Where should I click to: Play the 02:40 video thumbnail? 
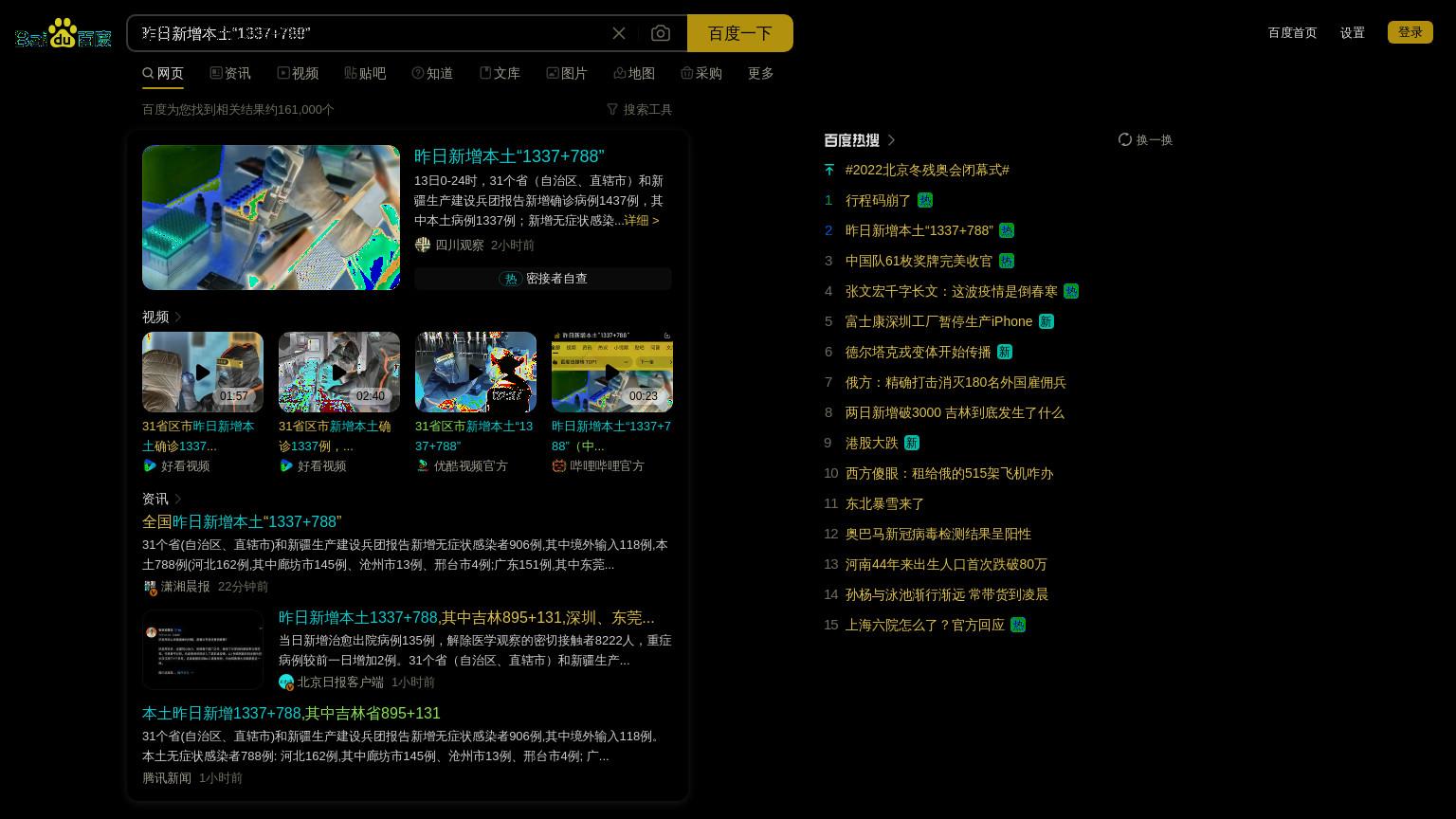(339, 372)
